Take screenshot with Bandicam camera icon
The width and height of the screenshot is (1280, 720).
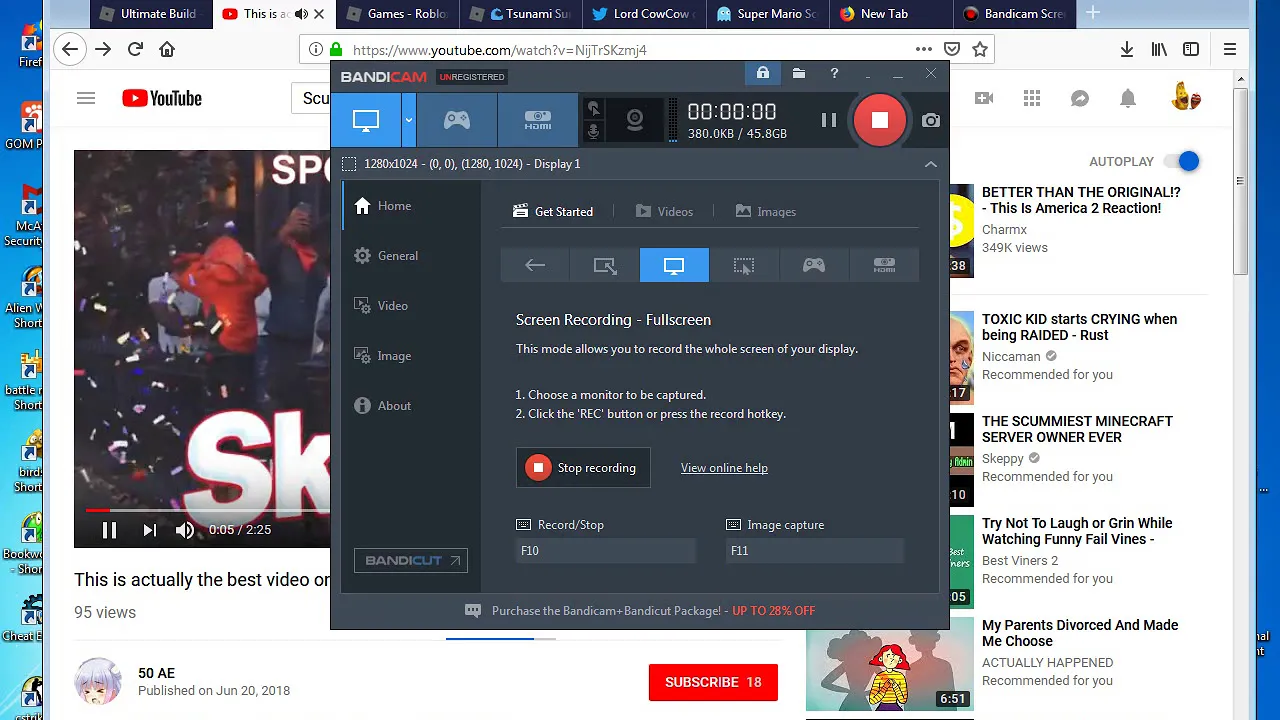pyautogui.click(x=931, y=120)
